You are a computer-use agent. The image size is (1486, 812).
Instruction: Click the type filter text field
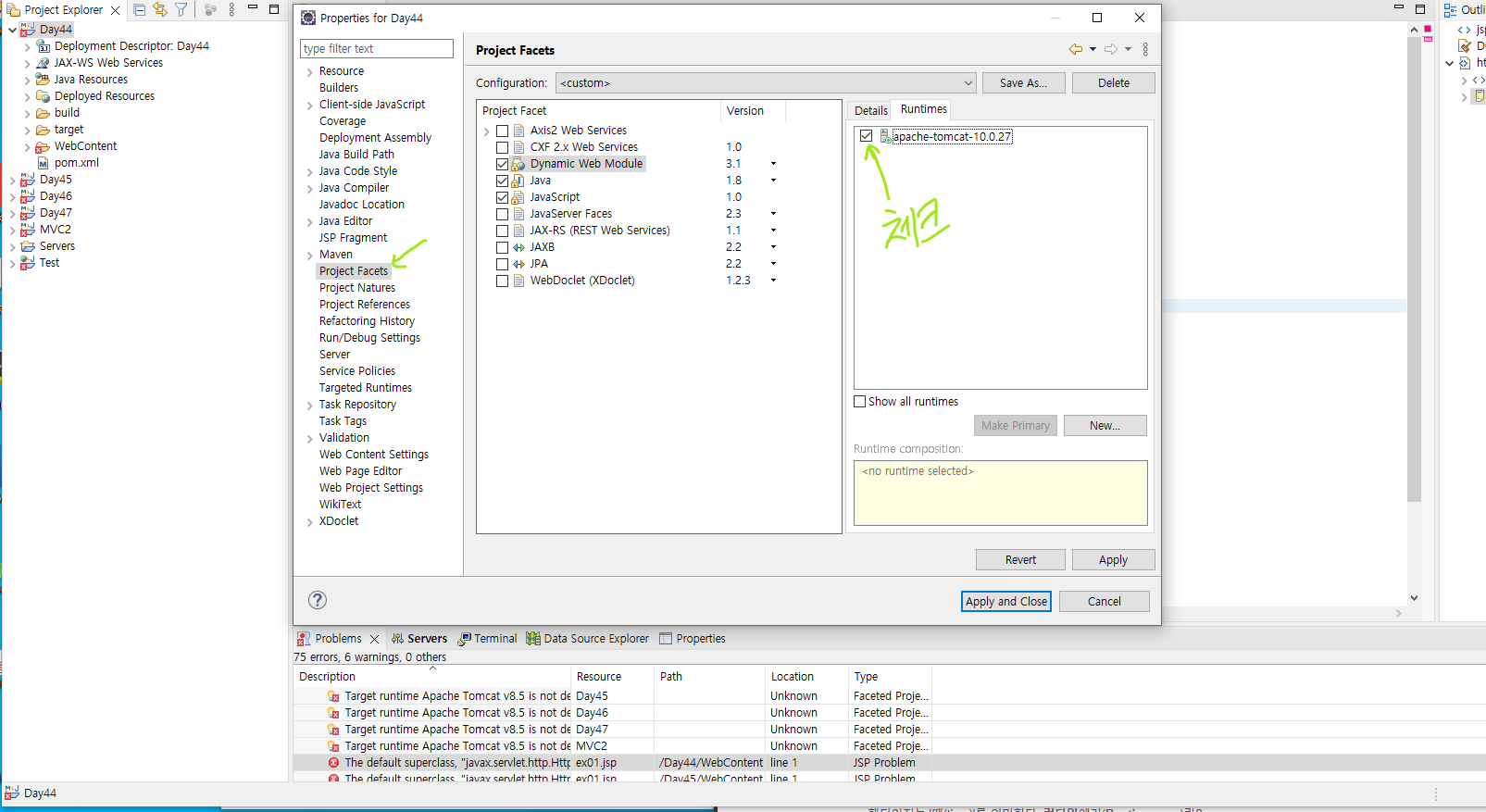tap(376, 49)
